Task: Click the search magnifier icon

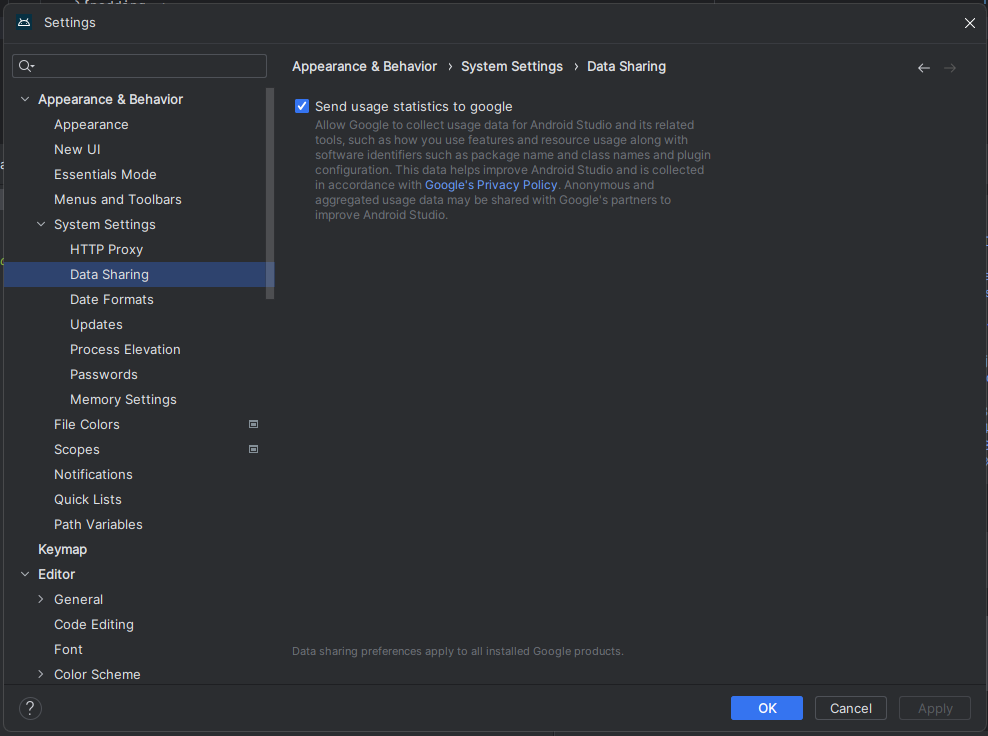Action: pyautogui.click(x=26, y=66)
